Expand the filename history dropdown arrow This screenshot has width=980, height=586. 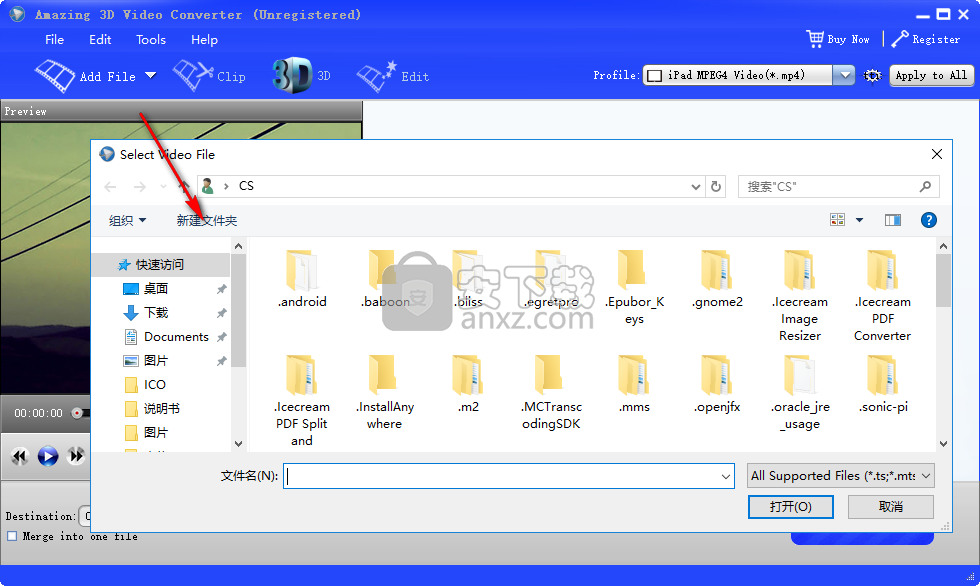point(726,476)
